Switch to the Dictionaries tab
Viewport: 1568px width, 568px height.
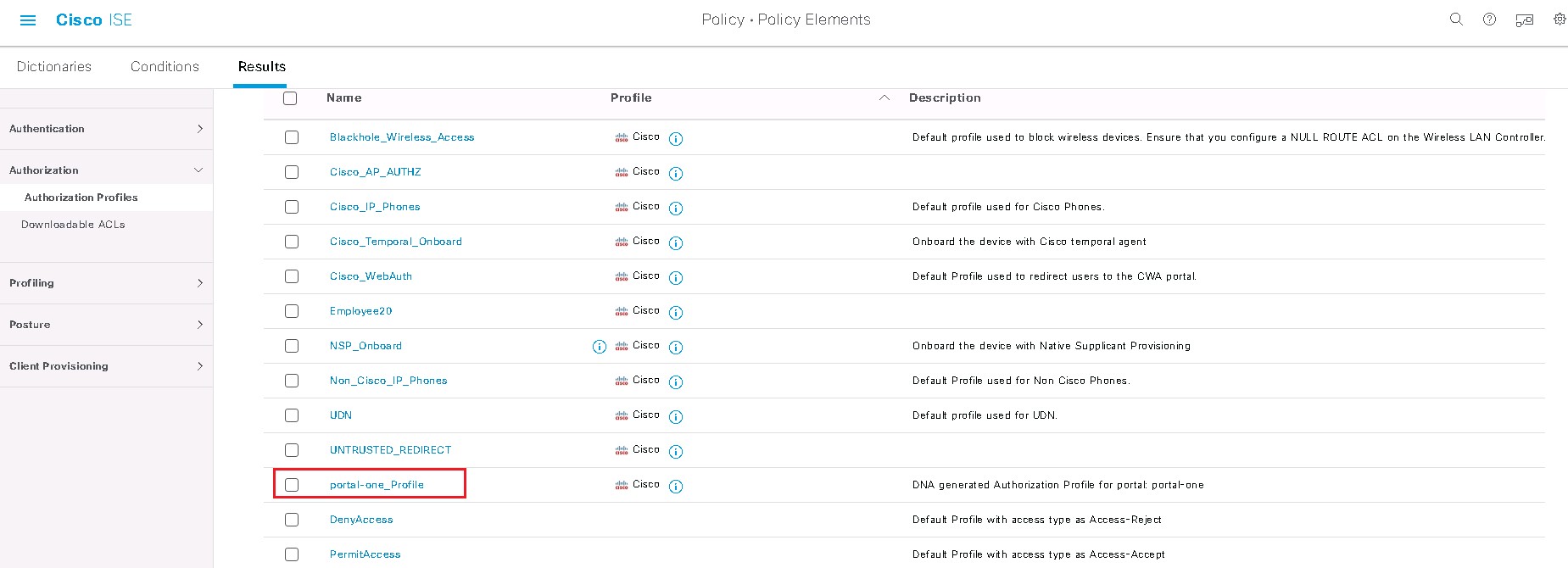pos(54,67)
